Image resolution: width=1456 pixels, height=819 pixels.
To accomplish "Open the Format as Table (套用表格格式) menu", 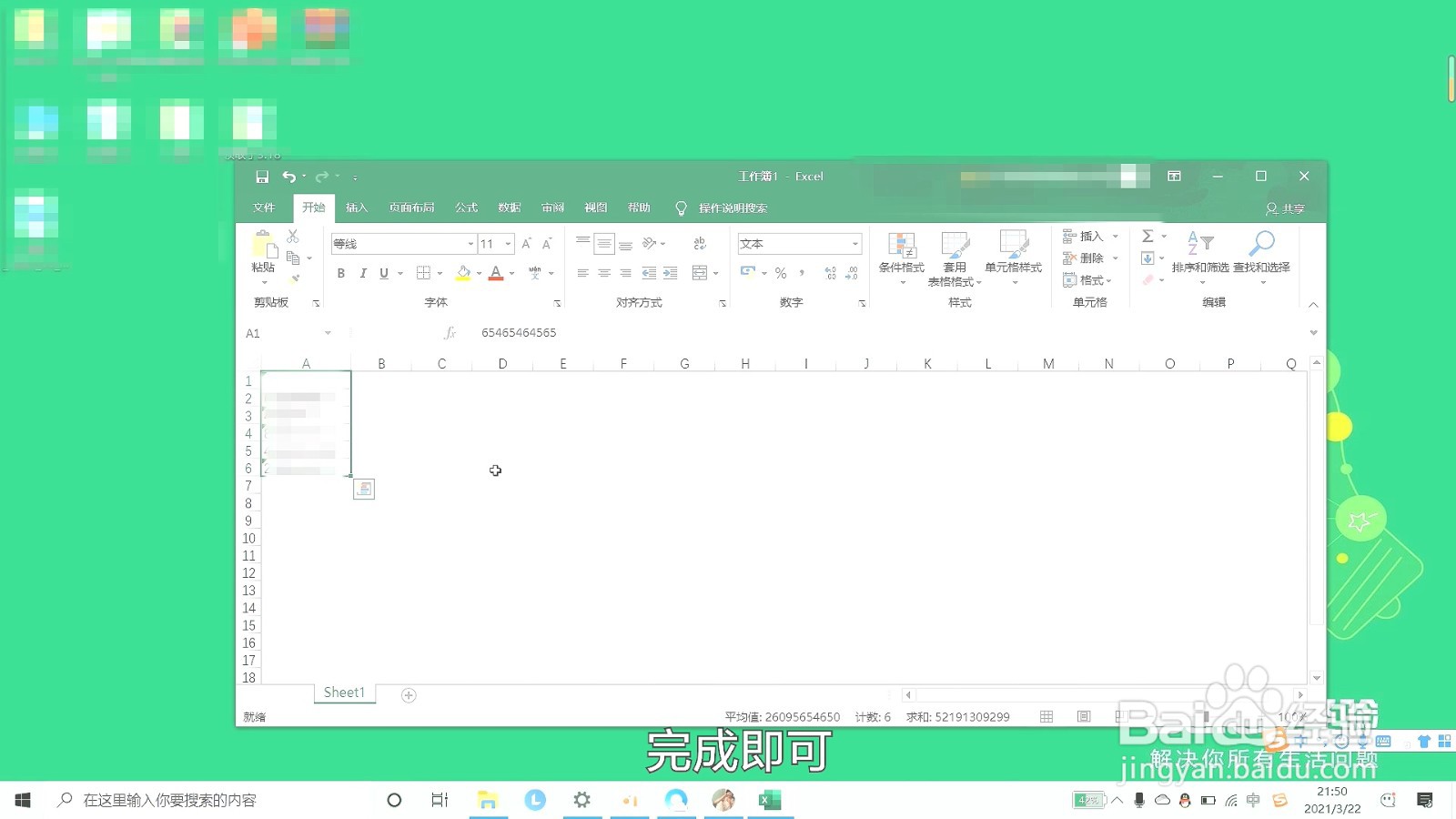I will point(955,258).
